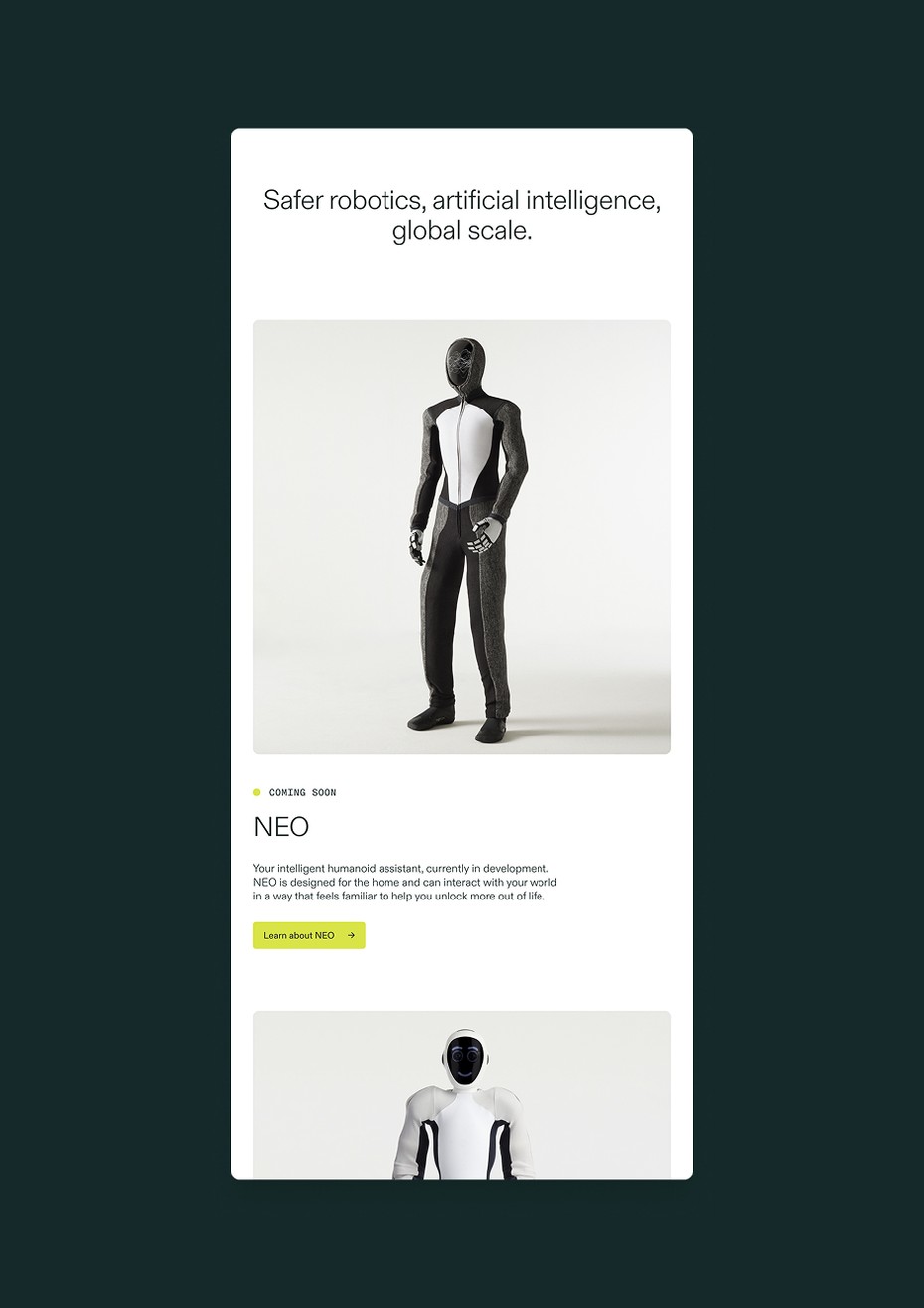Click the NEO description paragraph
Viewport: 924px width, 1308px height.
click(405, 882)
